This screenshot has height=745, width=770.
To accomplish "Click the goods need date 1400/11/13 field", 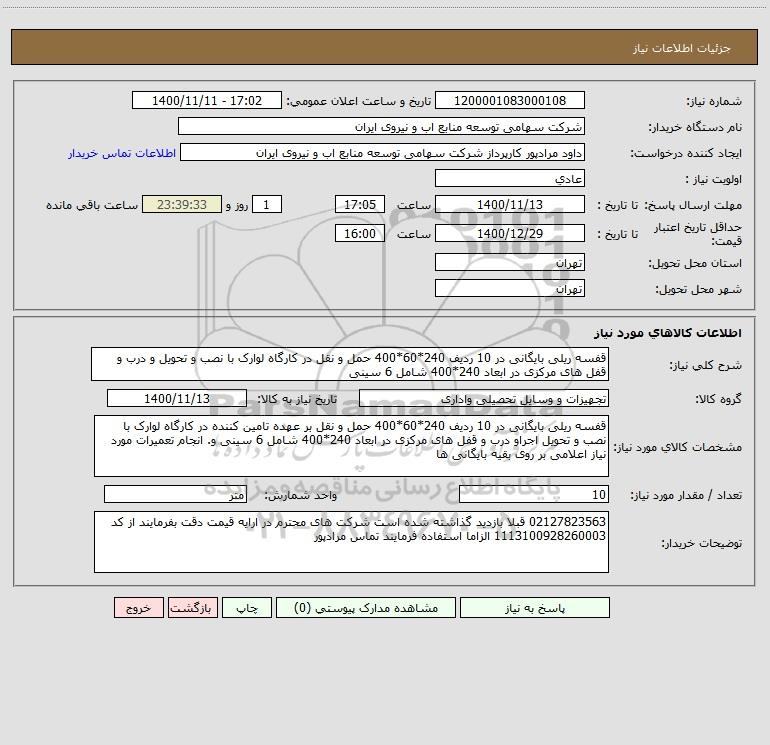I will pos(177,398).
